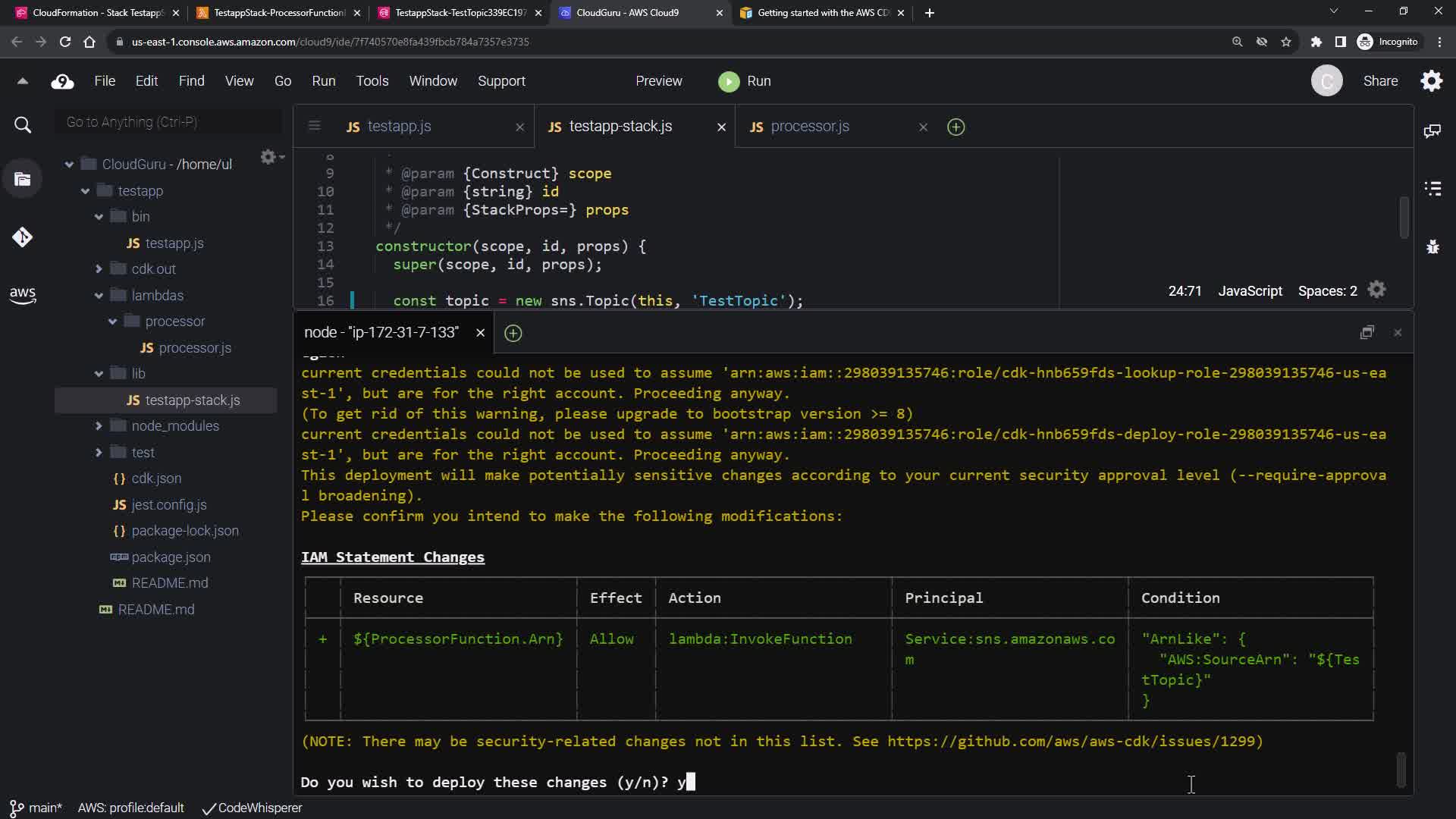Open the AWS Explorer sidebar icon
Viewport: 1456px width, 819px height.
click(x=22, y=295)
